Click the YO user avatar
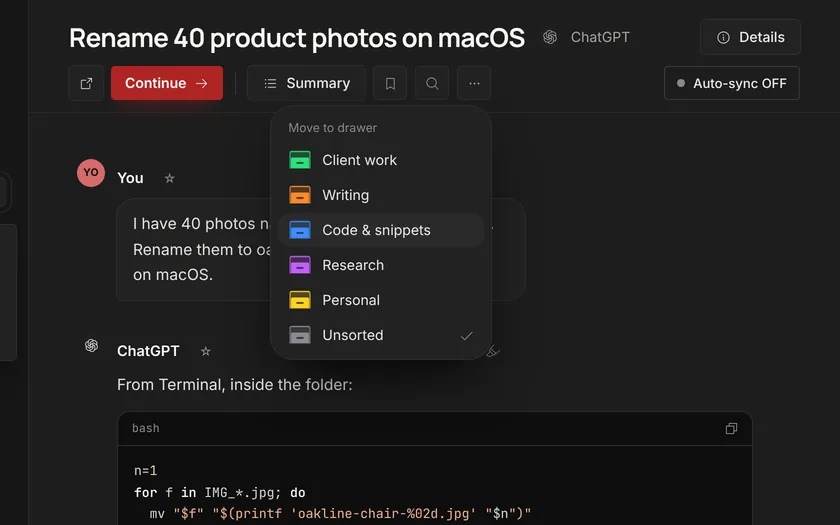This screenshot has width=840, height=525. [91, 172]
